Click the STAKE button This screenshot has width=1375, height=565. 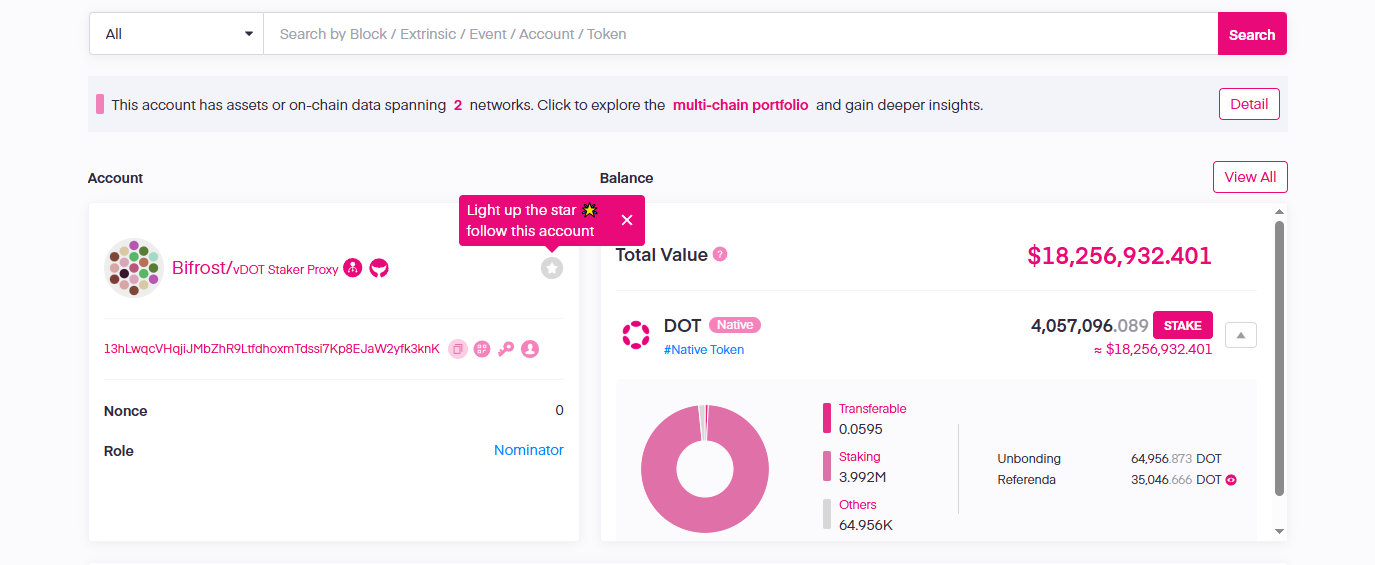click(x=1183, y=325)
